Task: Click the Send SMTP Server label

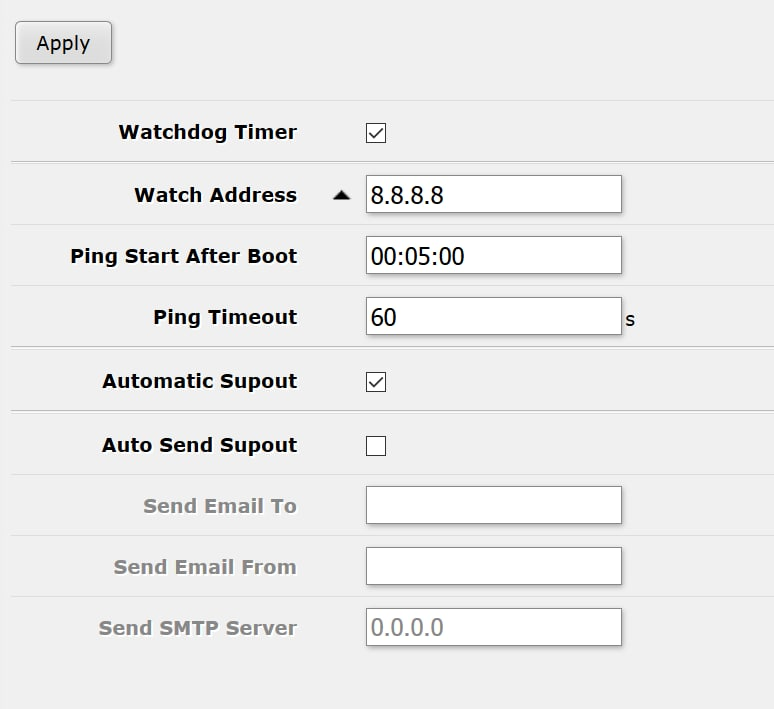Action: 197,628
